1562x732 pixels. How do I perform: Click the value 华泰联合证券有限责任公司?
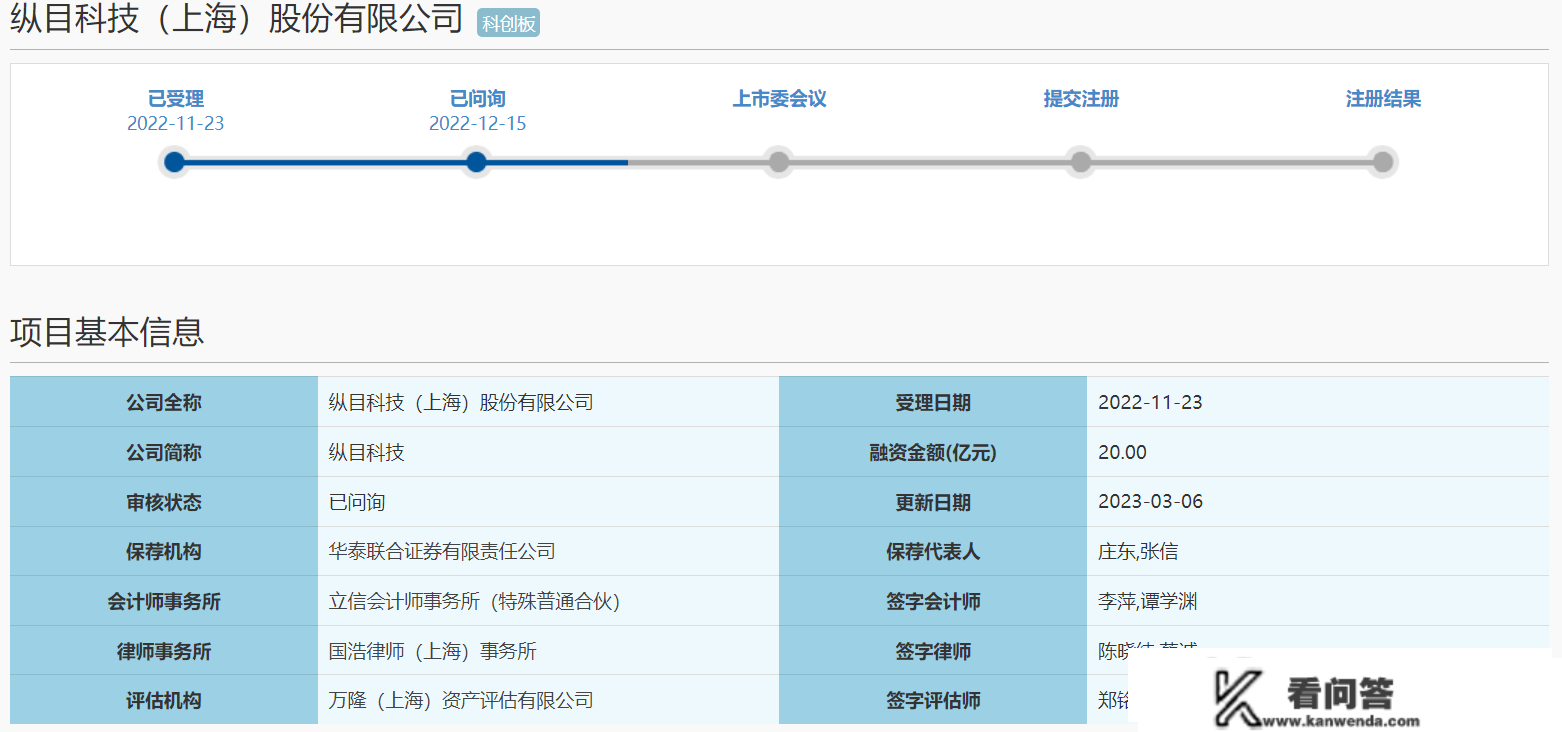click(x=442, y=551)
